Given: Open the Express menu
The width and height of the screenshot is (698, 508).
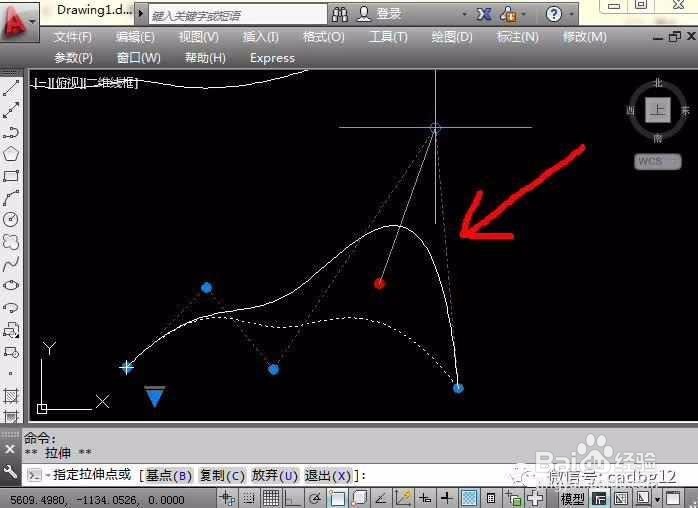Looking at the screenshot, I should point(272,58).
